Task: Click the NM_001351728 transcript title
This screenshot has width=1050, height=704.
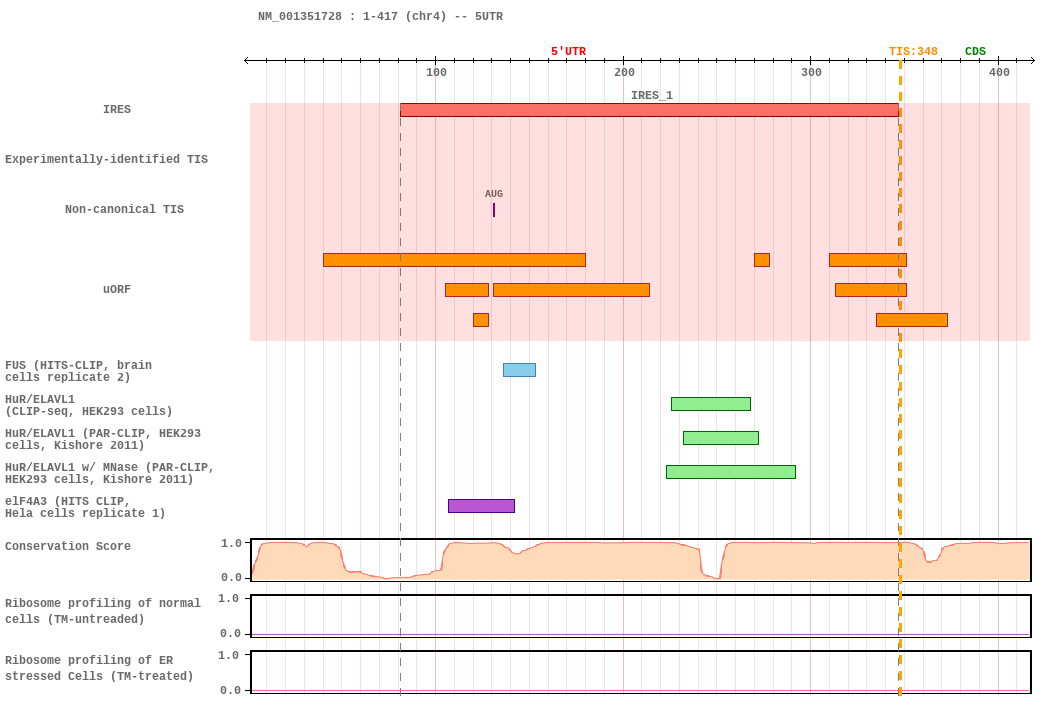Action: click(380, 17)
